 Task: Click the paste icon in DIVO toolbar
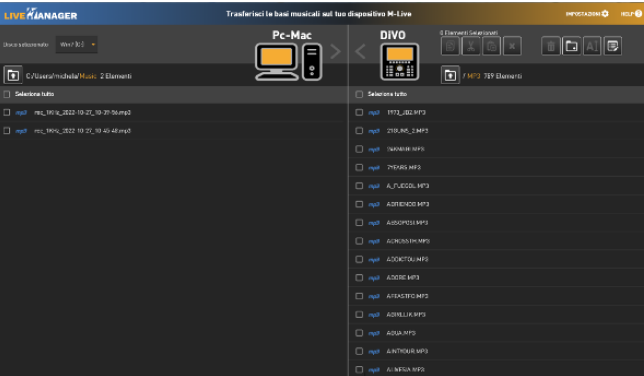pos(491,46)
